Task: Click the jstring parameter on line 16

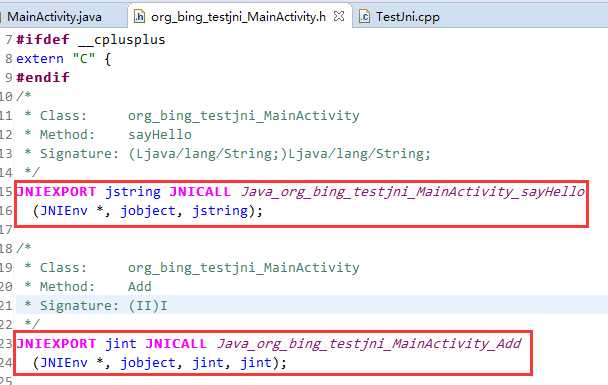Action: tap(220, 211)
